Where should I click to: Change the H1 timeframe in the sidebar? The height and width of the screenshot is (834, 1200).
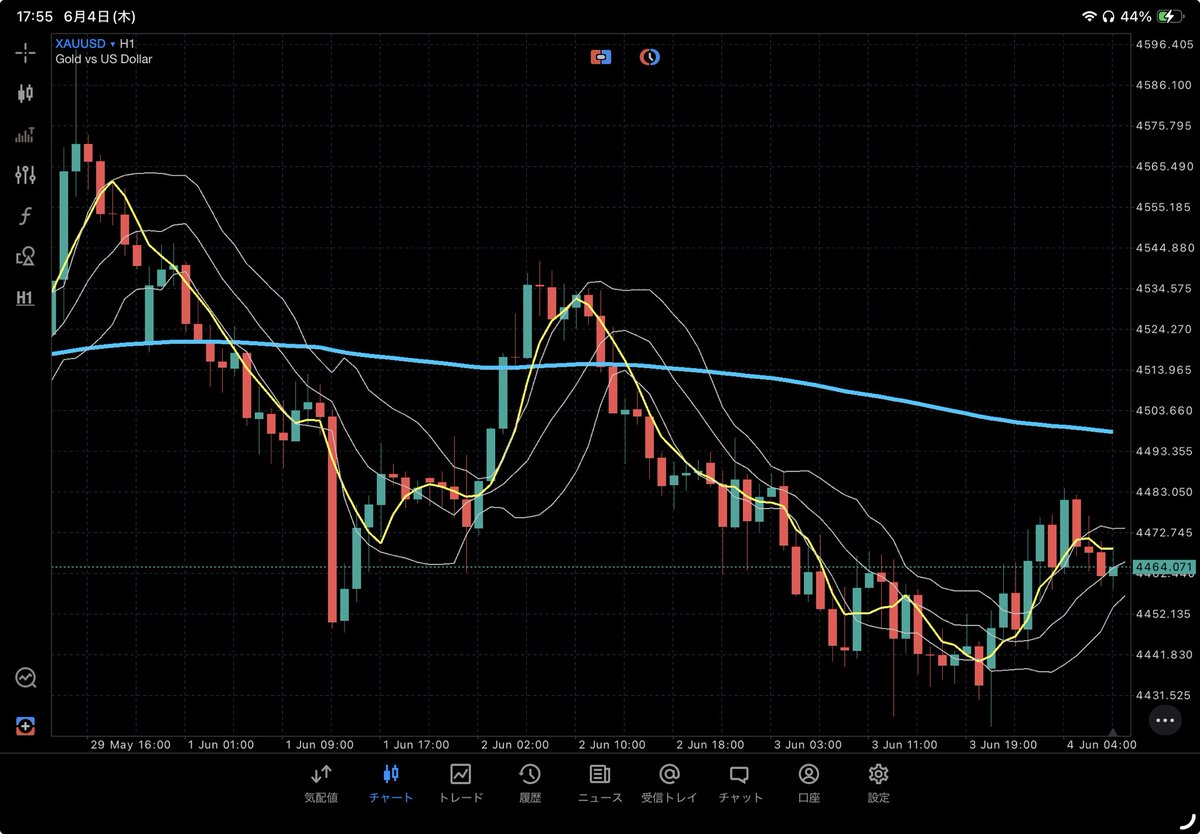coord(25,297)
